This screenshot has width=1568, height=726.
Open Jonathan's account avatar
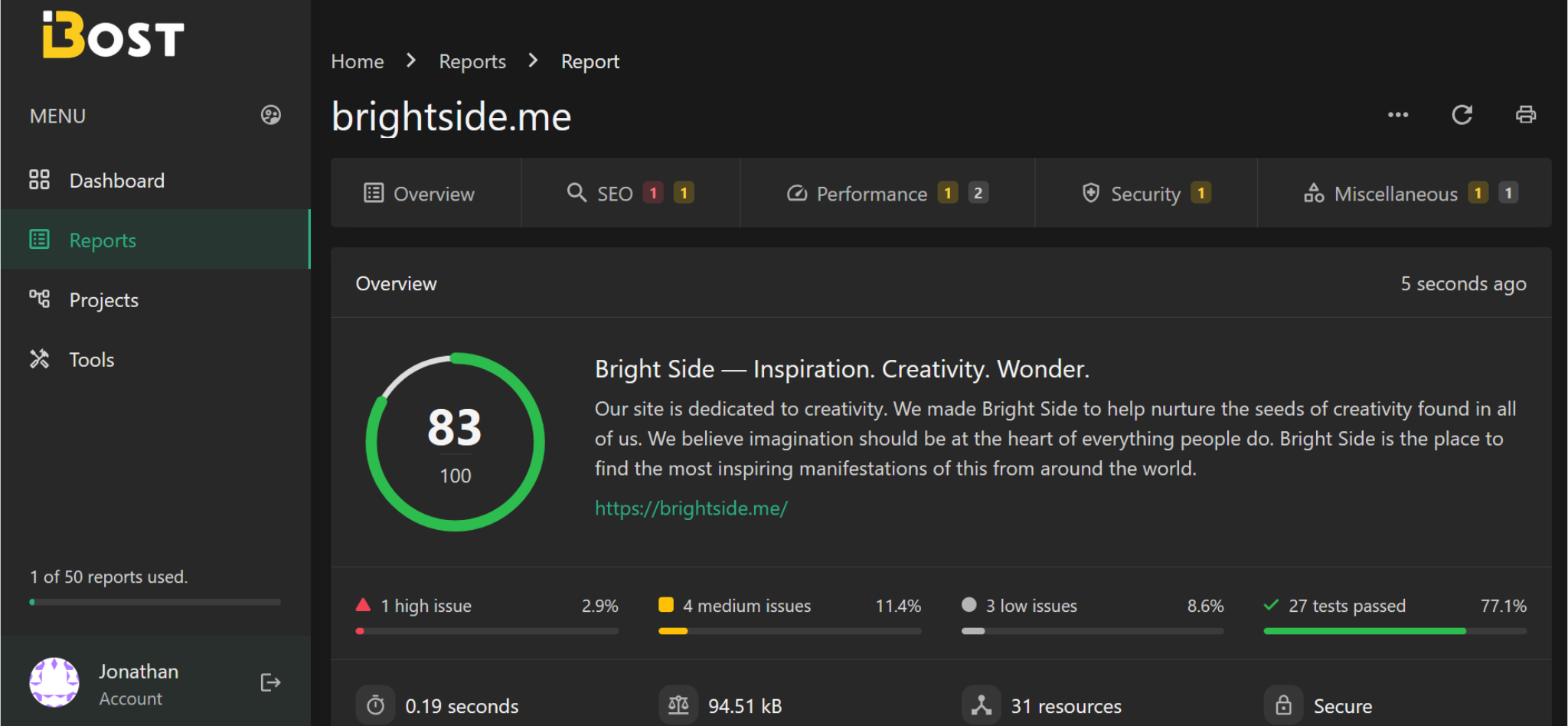tap(54, 682)
